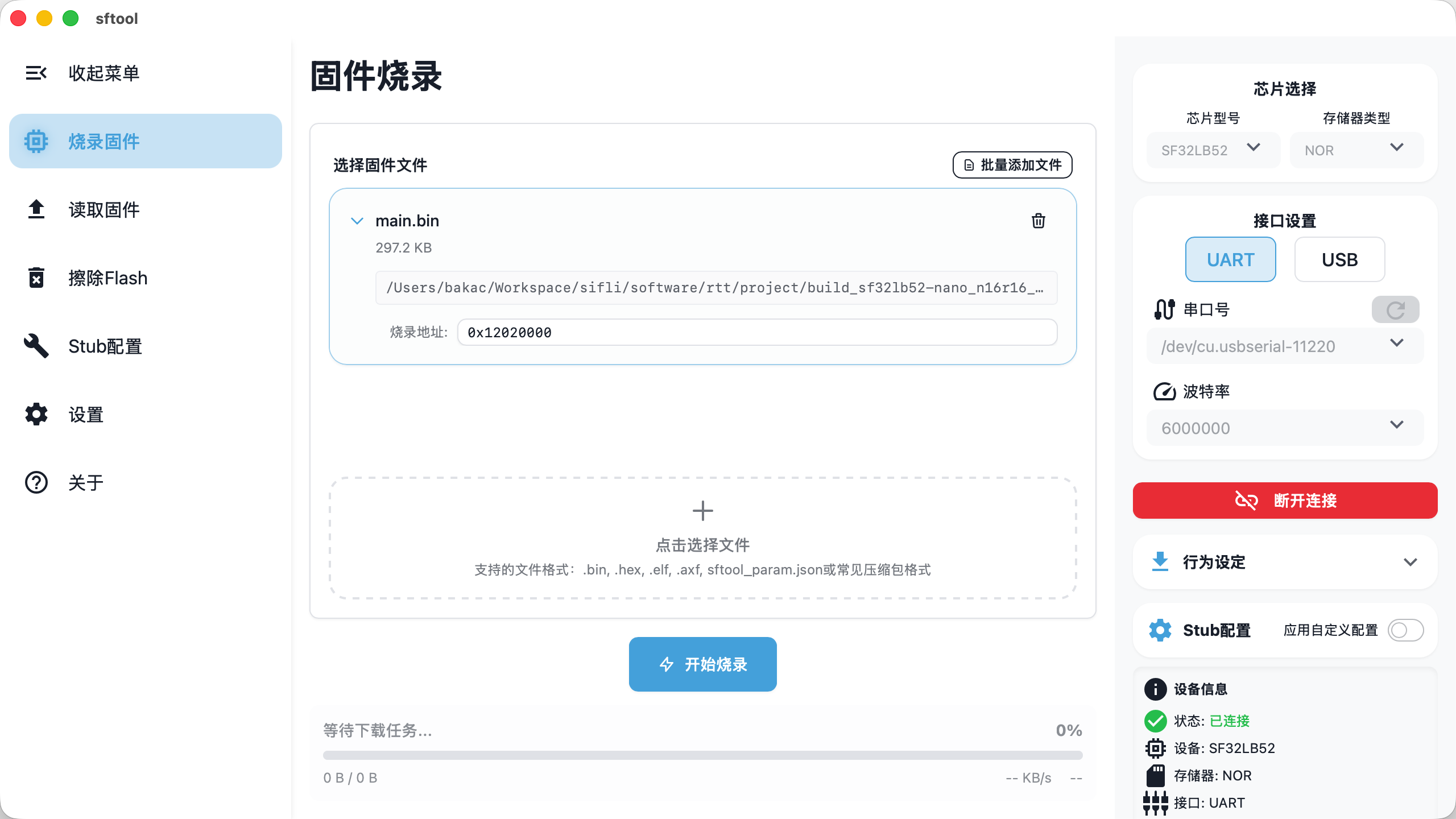This screenshot has width=1456, height=819.
Task: Click the 开始烧录 button
Action: [x=702, y=664]
